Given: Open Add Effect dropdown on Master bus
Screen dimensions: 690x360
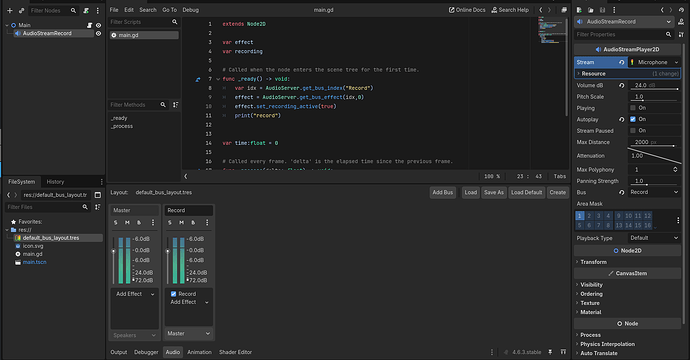Looking at the screenshot, I should coord(135,294).
